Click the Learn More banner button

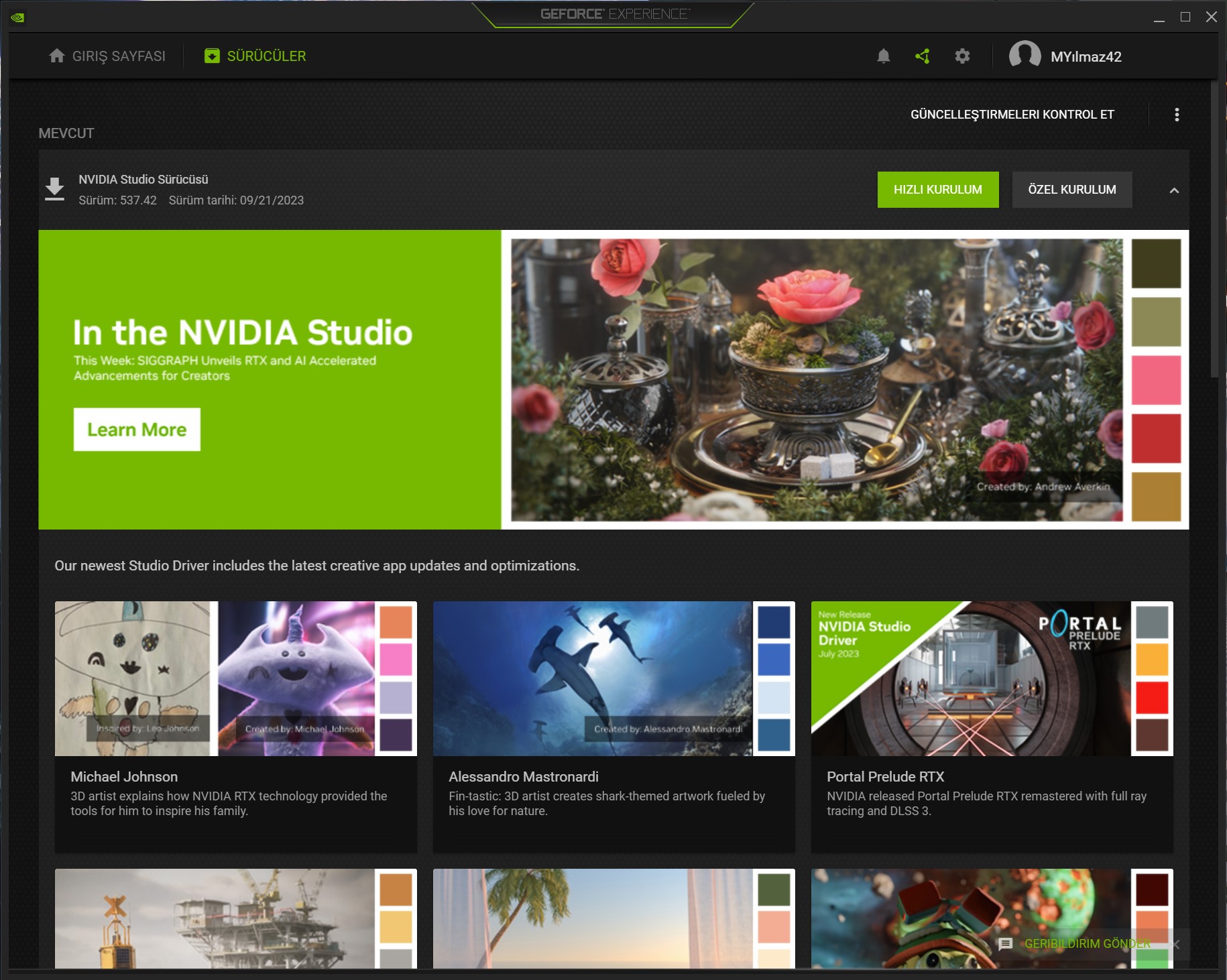tap(137, 430)
